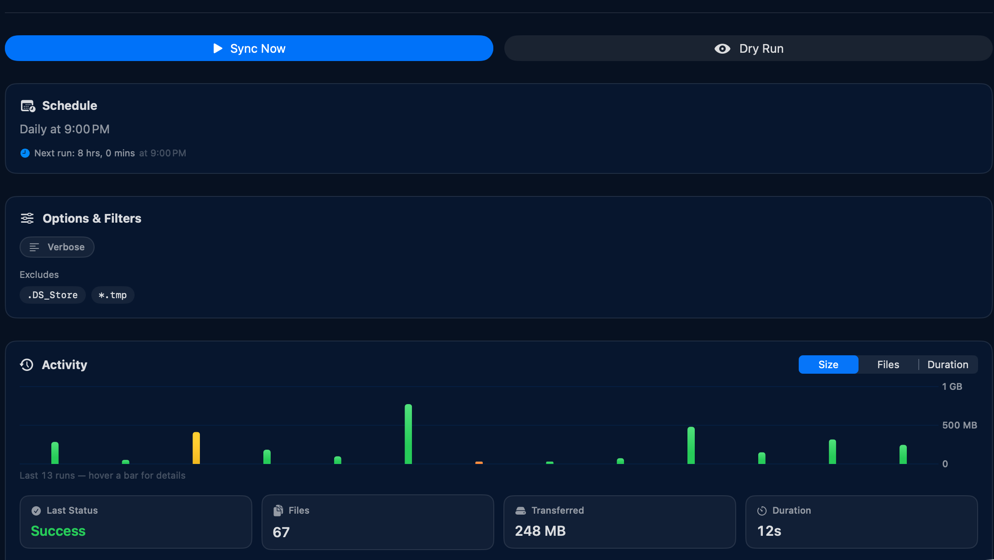Screen dimensions: 994x560
Task: Click the Schedule heading
Action: [70, 106]
